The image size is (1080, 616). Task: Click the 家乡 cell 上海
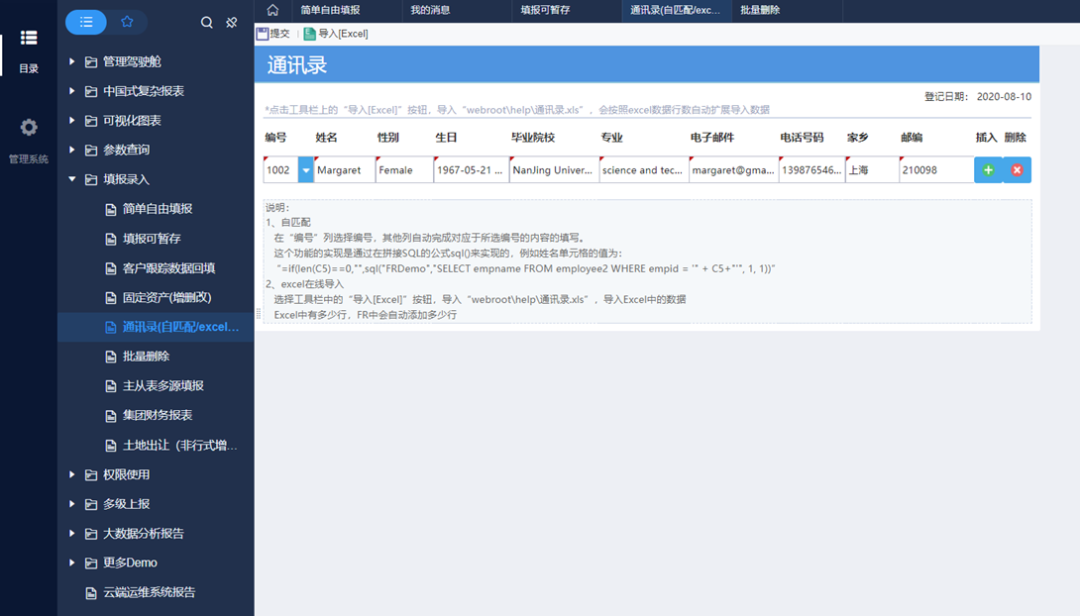(x=872, y=170)
